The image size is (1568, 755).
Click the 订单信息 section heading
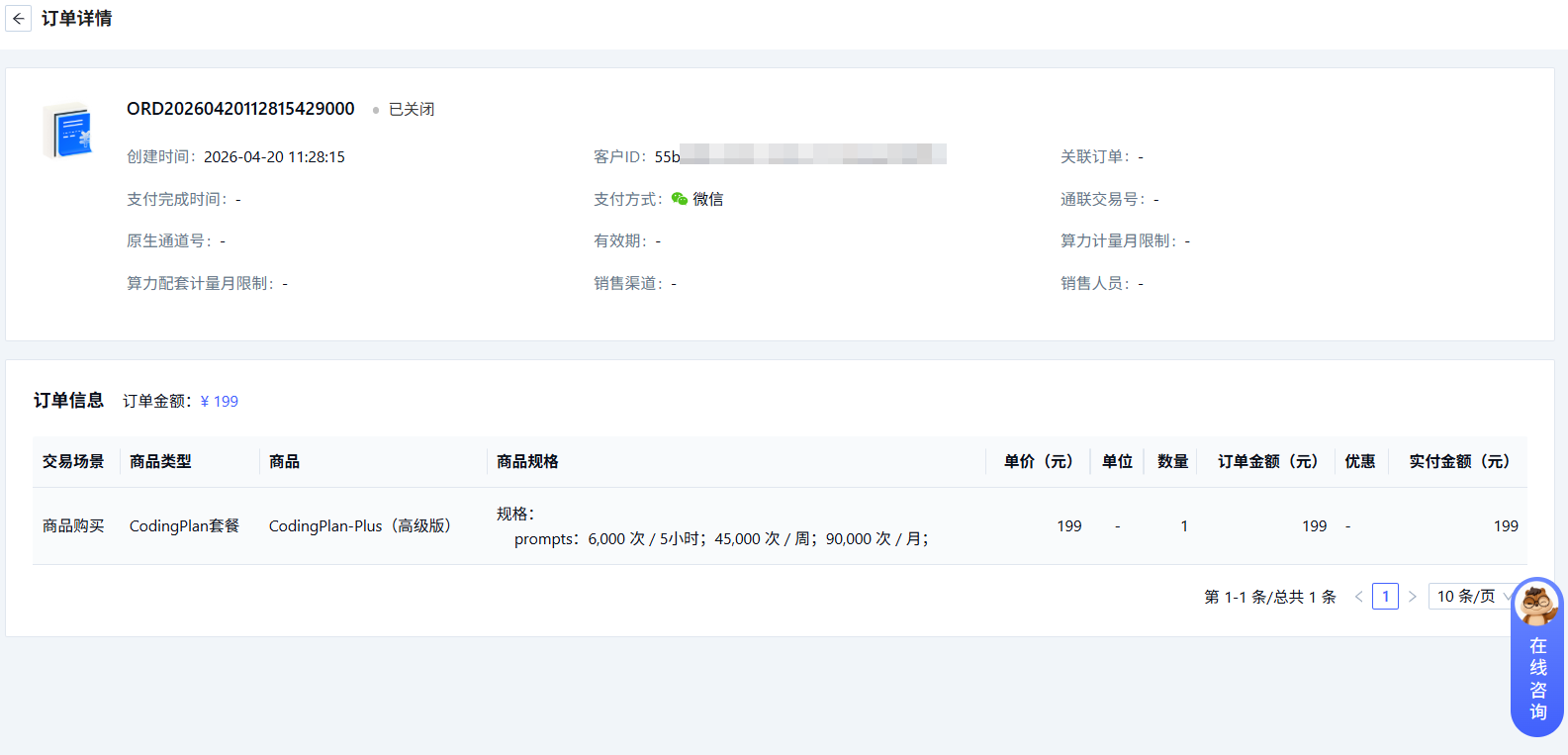coord(68,400)
